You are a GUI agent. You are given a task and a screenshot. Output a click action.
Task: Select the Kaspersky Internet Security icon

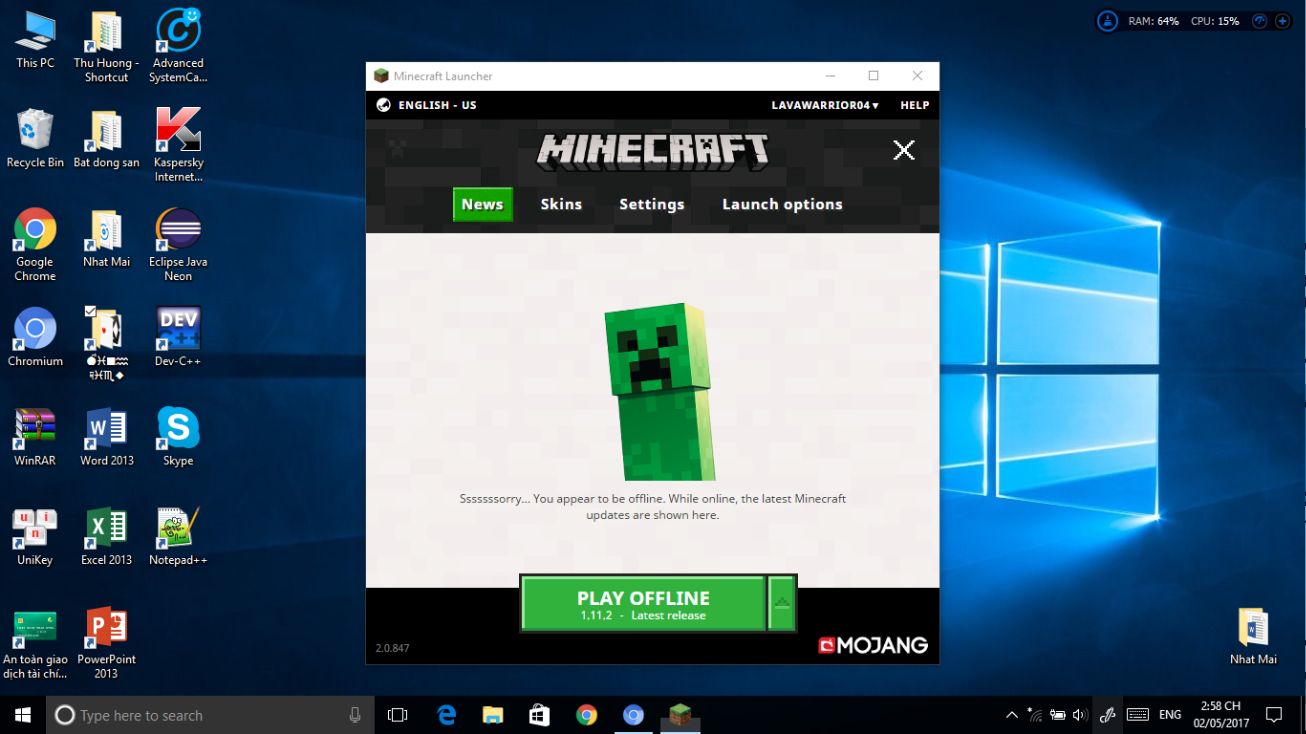(178, 145)
